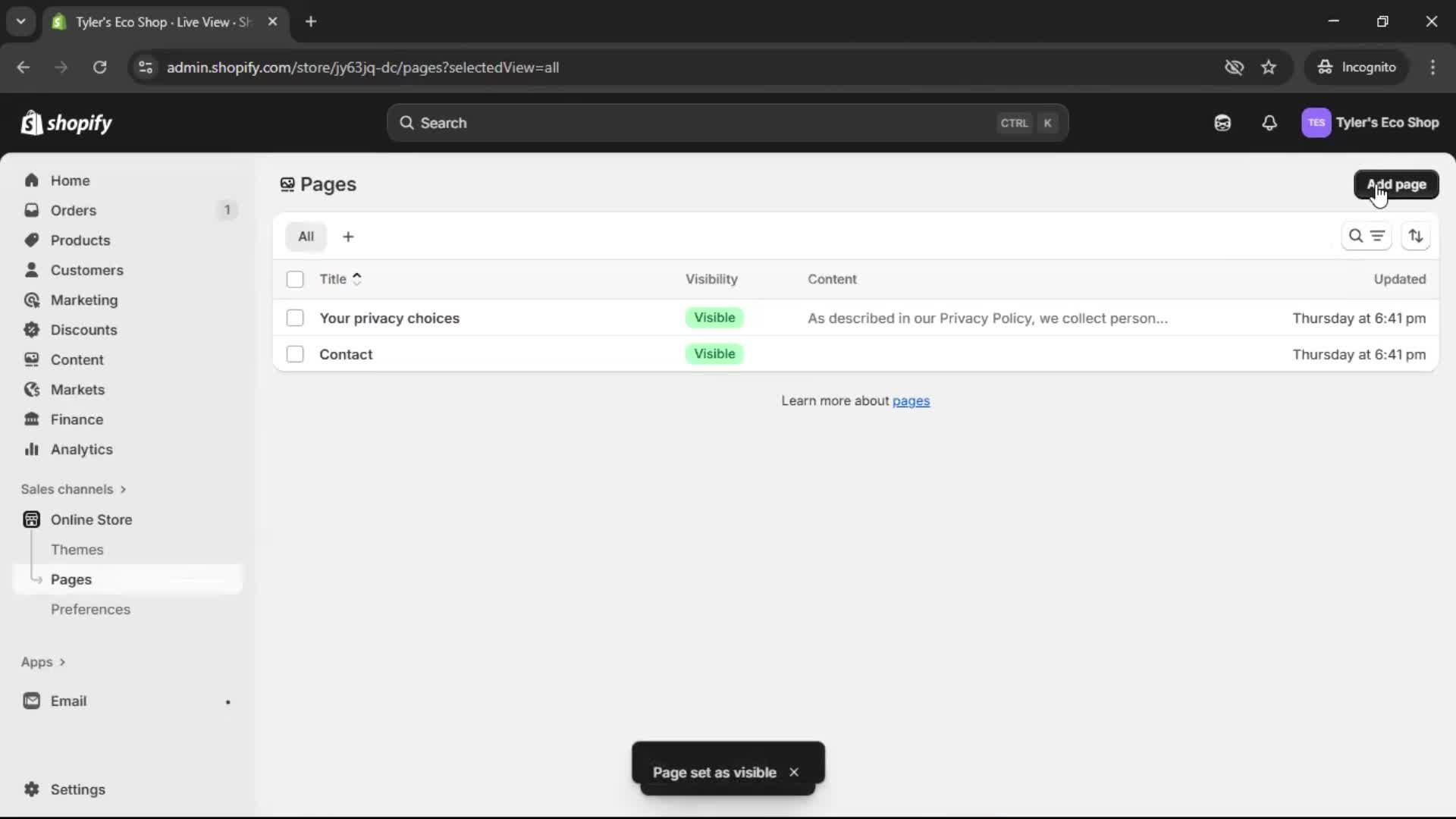1456x819 pixels.
Task: Open the sort order icon above page list
Action: [x=1417, y=236]
